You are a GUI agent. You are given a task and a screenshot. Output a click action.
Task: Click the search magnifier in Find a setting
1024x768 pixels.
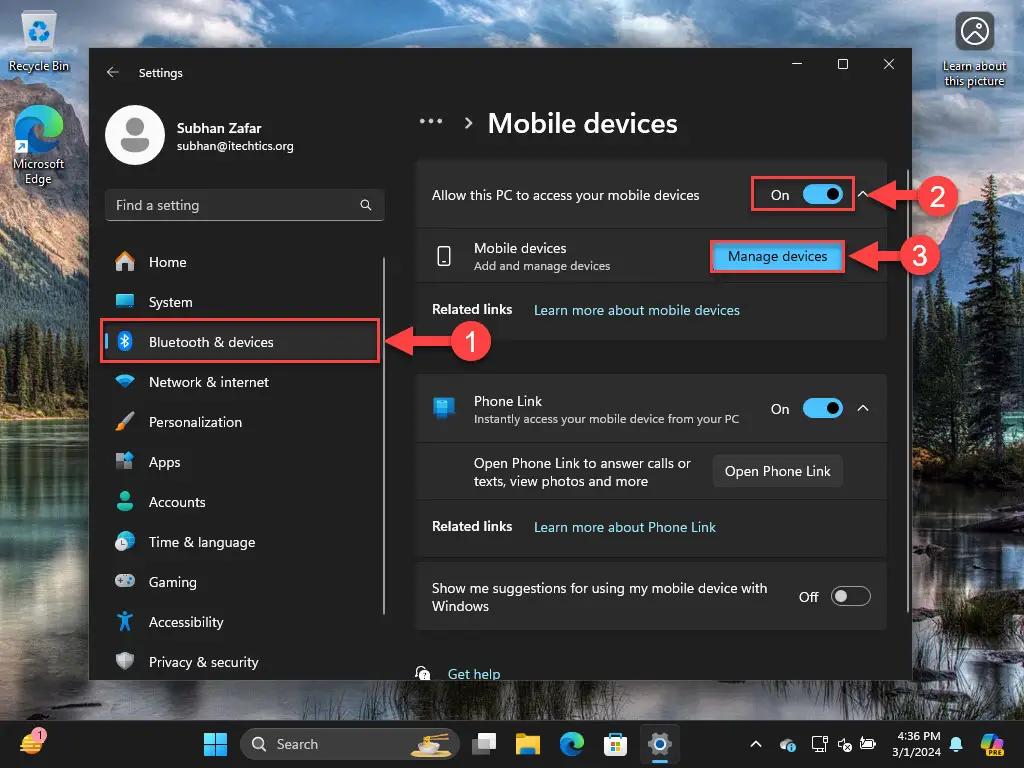tap(366, 205)
